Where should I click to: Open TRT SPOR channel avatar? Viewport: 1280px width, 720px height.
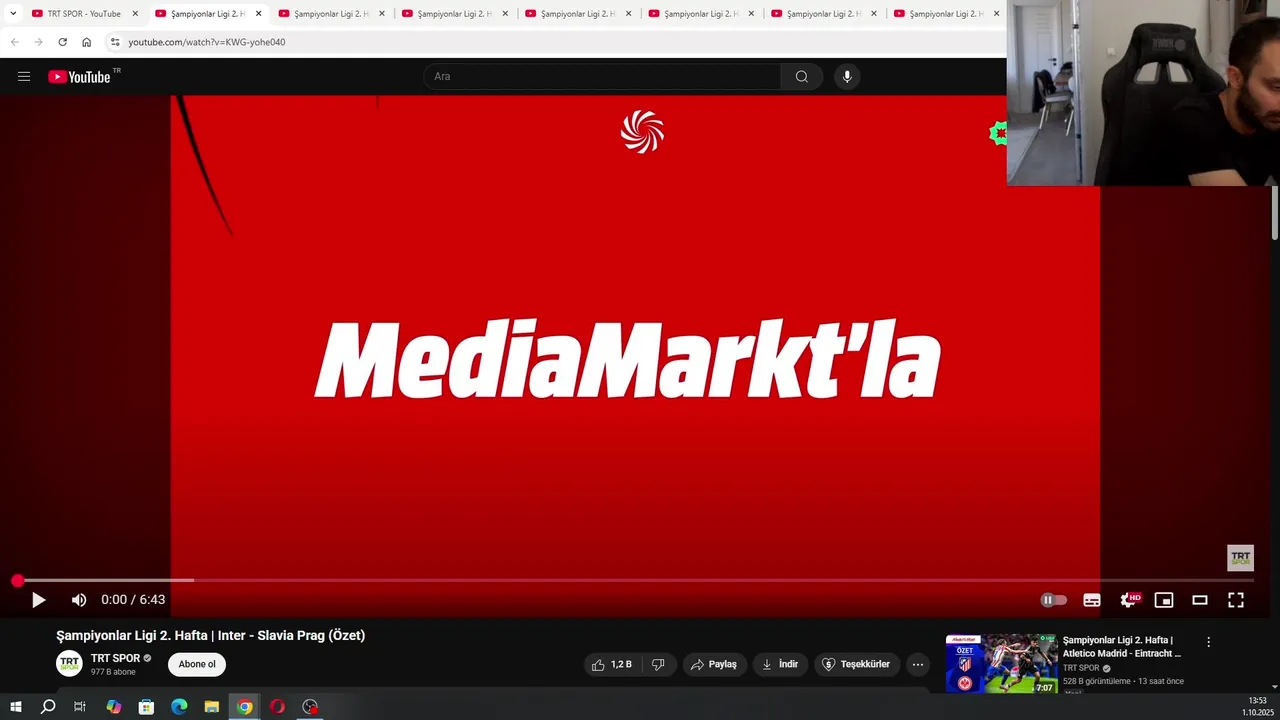tap(69, 663)
